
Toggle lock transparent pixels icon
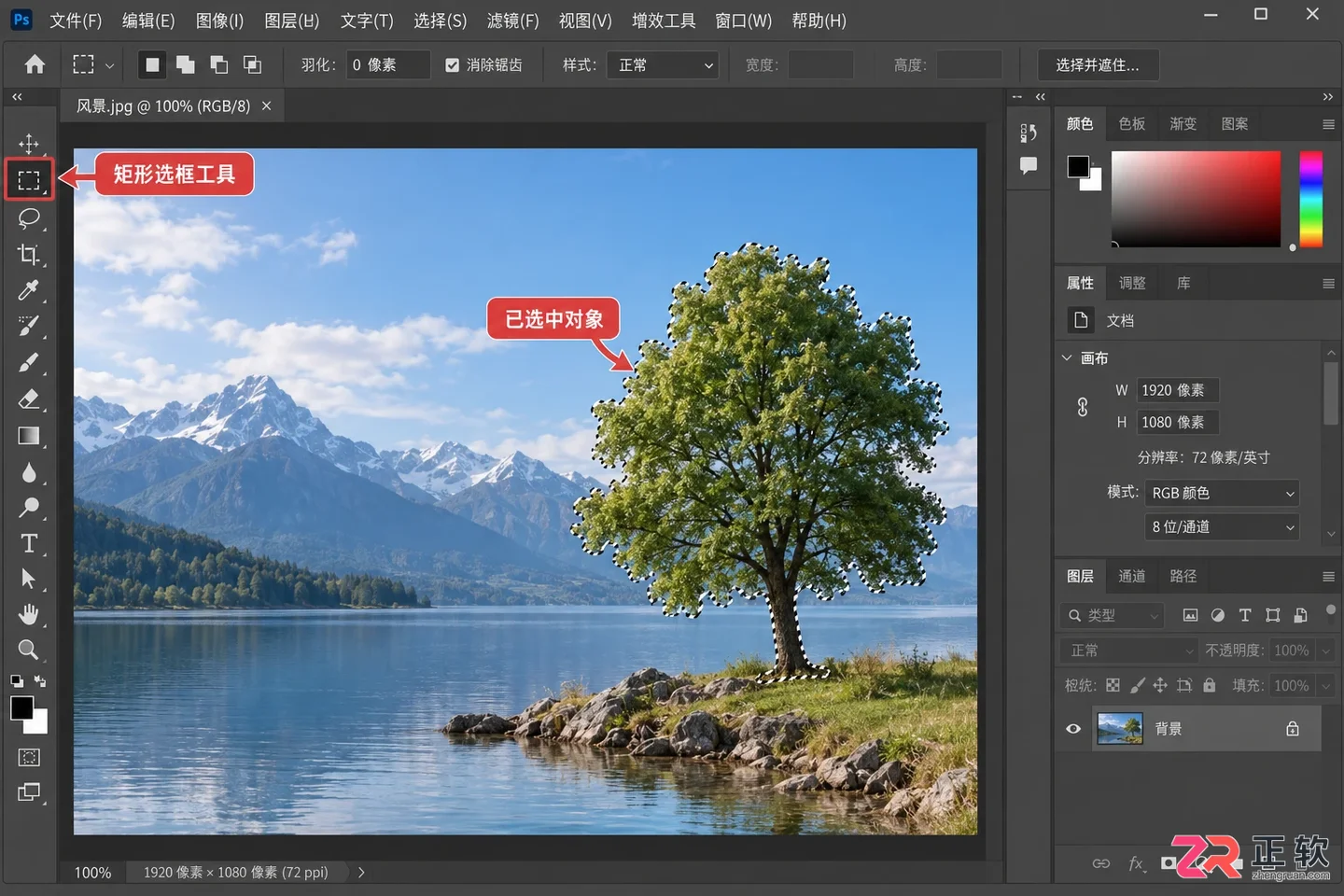point(1113,685)
